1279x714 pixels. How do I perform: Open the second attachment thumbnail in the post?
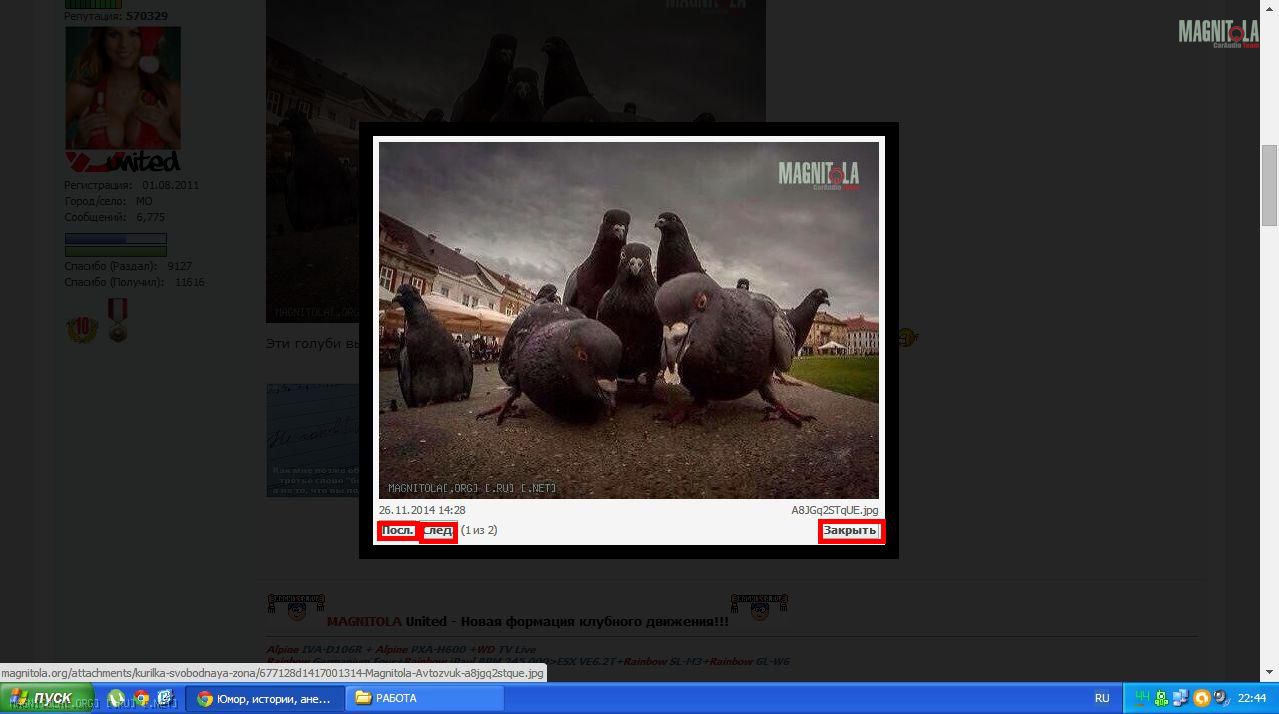313,440
